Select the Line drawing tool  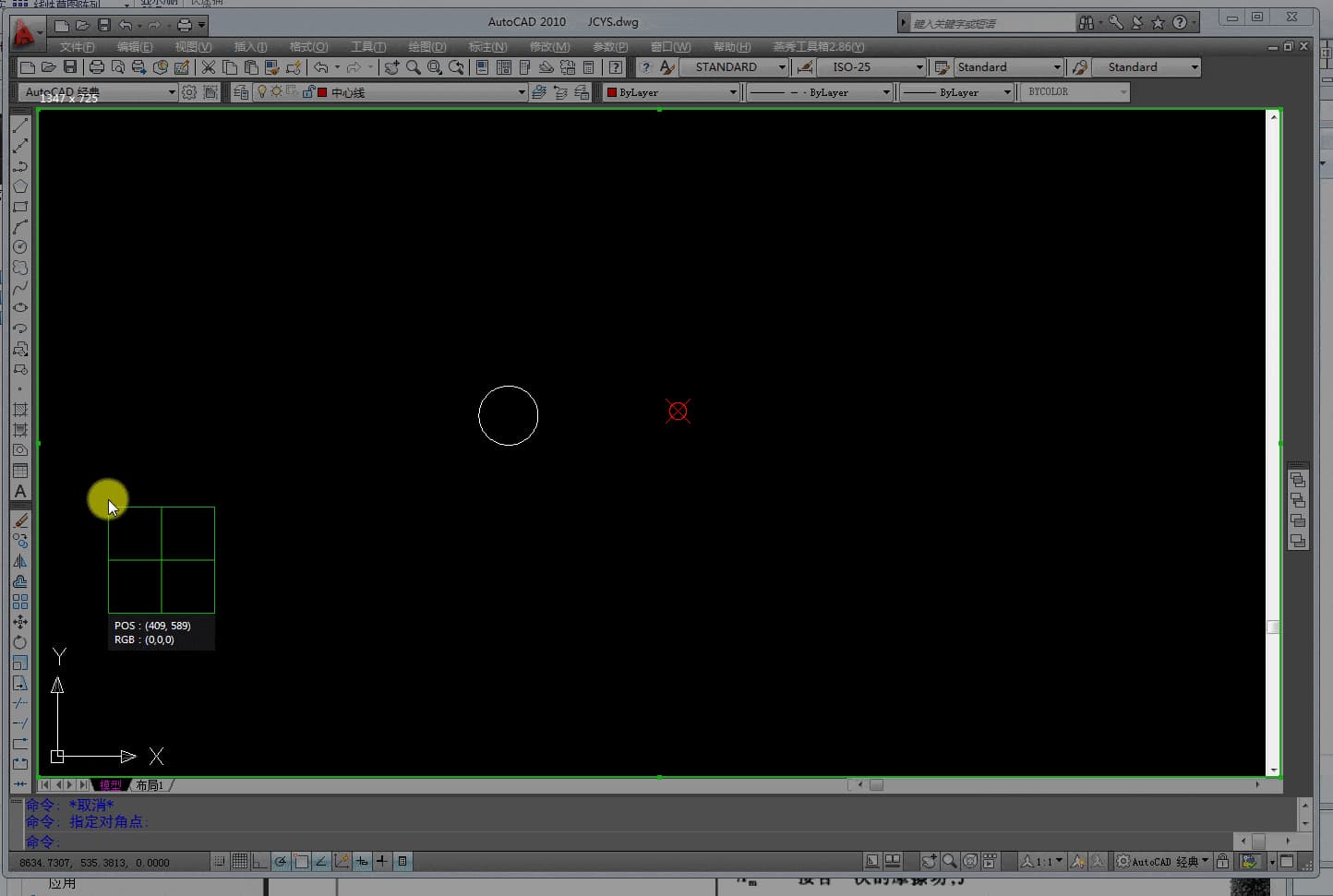[x=20, y=125]
